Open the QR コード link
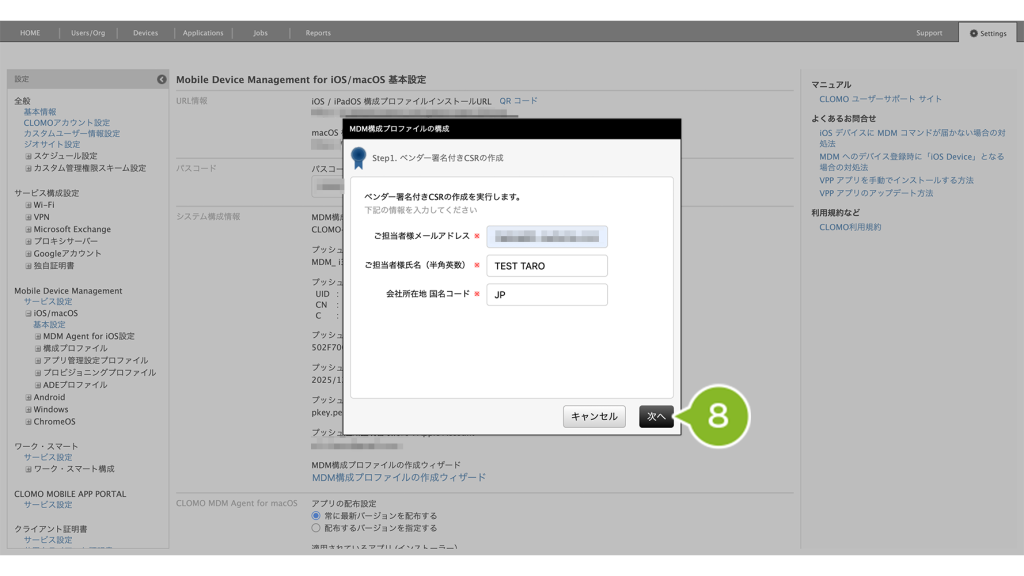 518,101
